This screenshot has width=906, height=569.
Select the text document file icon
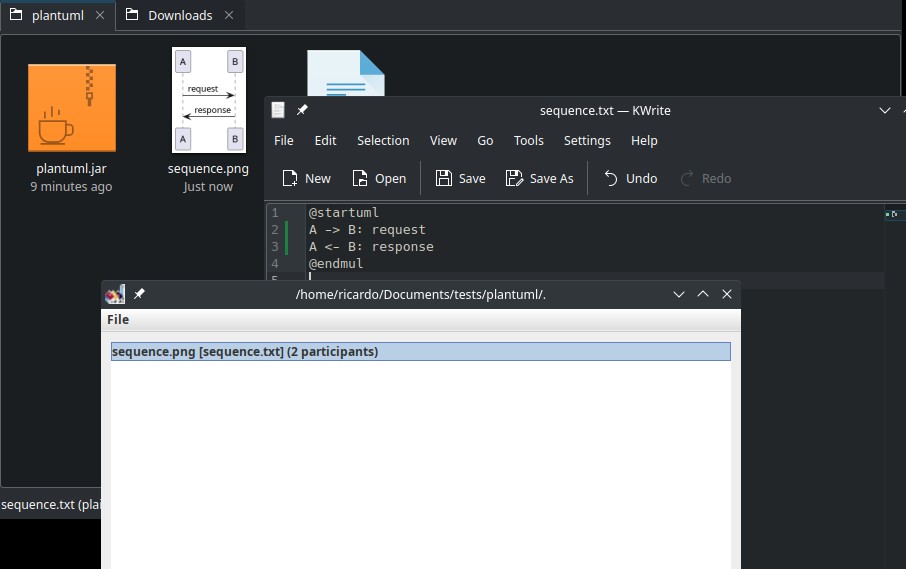[346, 73]
